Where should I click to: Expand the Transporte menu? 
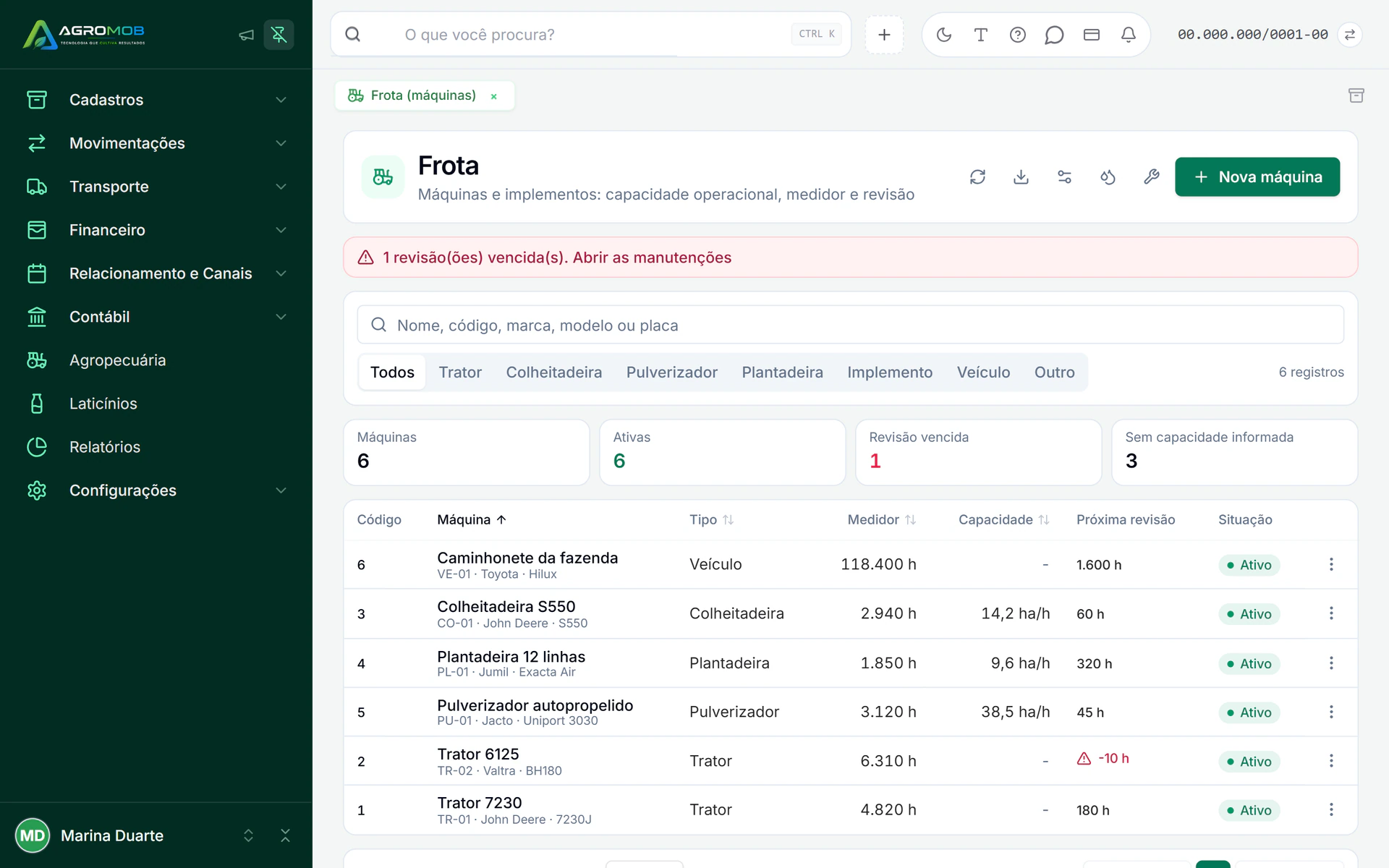coord(156,187)
